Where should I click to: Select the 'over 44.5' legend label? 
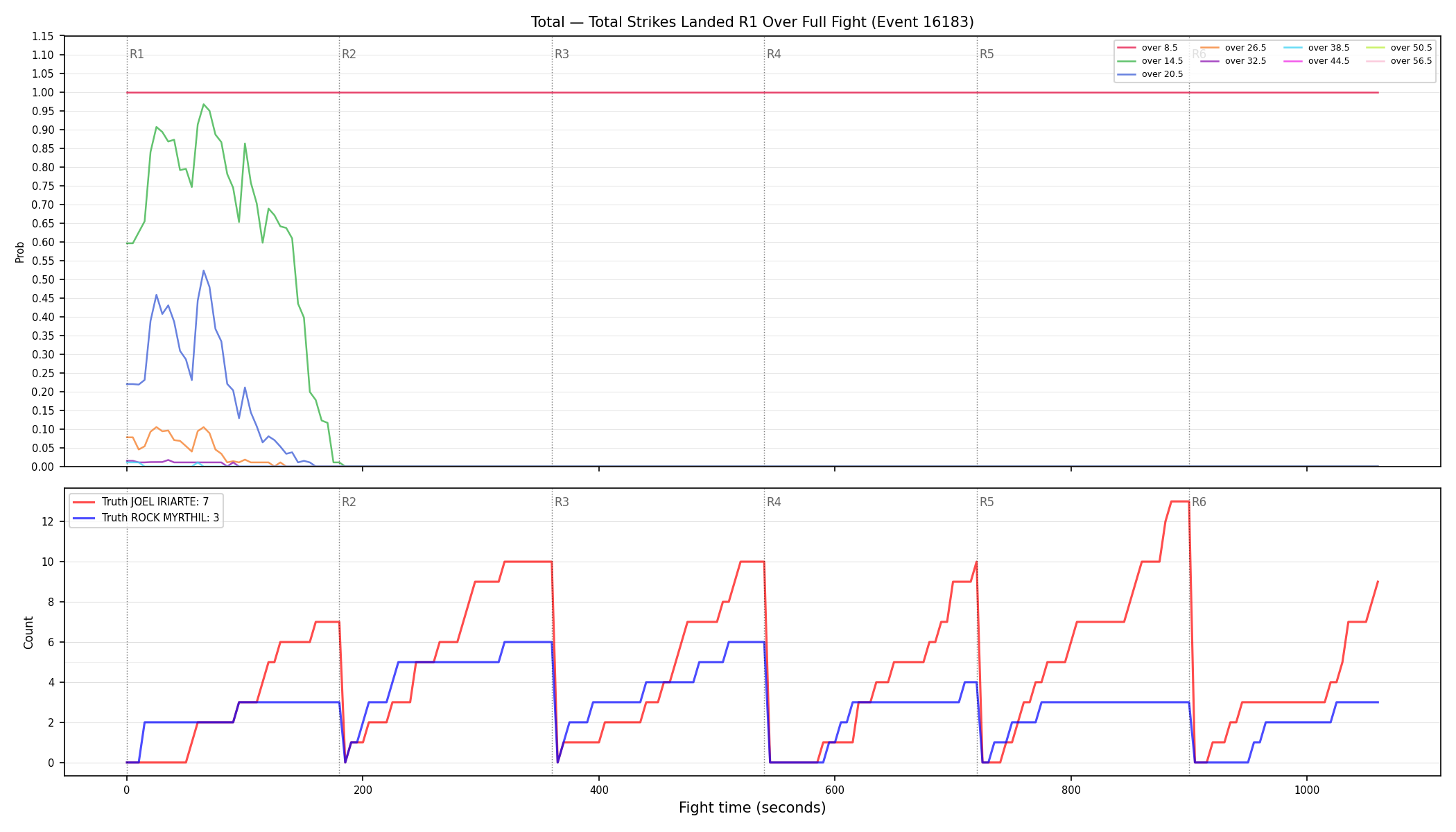click(1328, 61)
